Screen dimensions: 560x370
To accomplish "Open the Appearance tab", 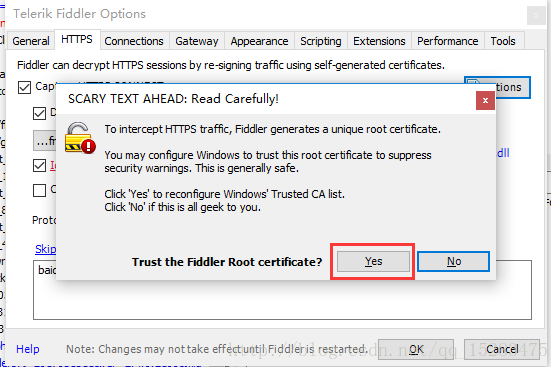I will coord(259,41).
